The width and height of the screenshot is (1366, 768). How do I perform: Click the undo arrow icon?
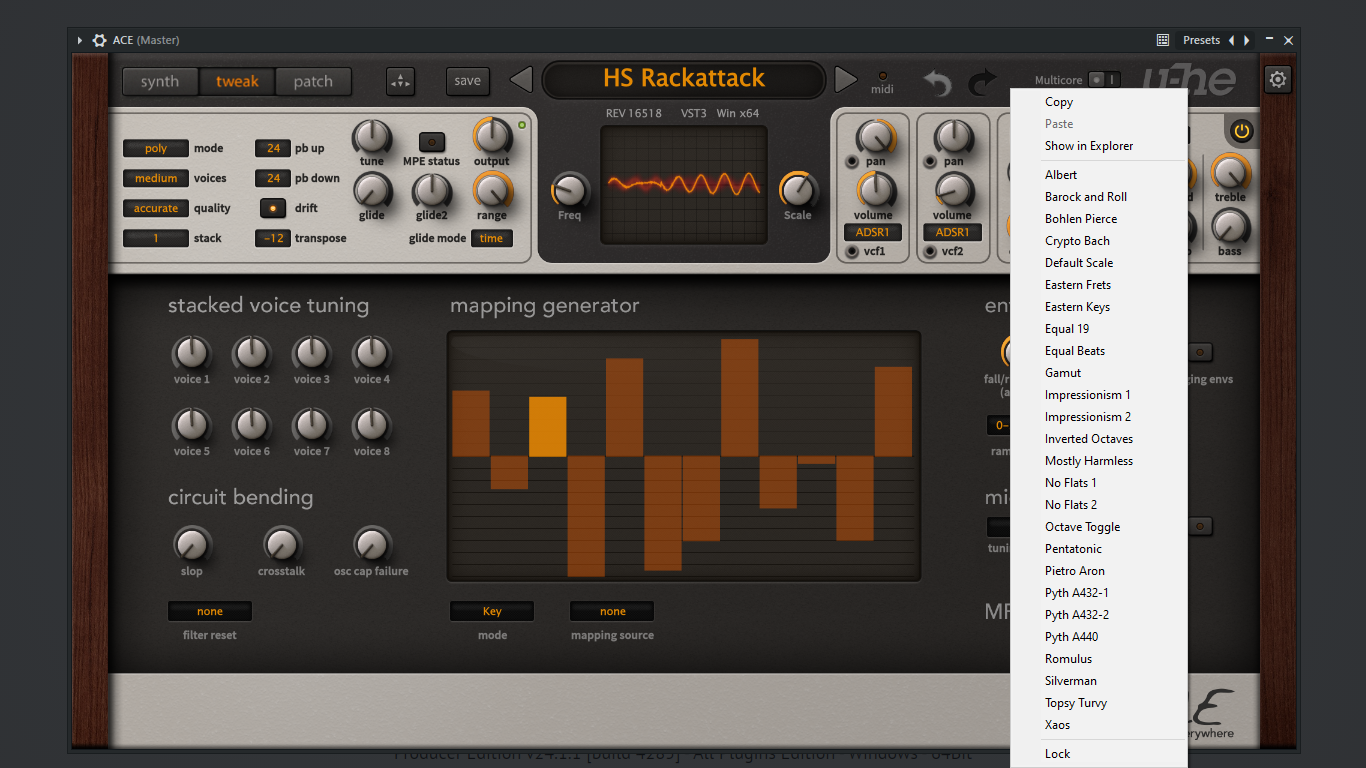[937, 82]
